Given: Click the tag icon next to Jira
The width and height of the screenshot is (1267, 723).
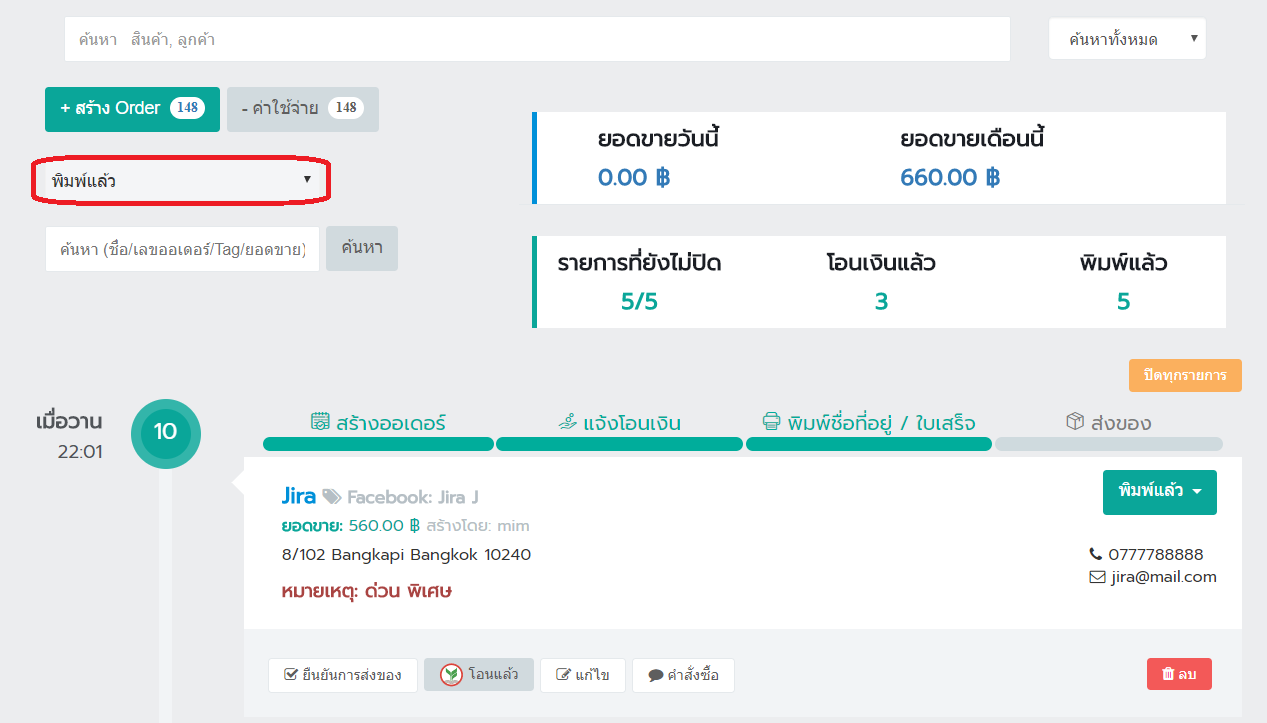Looking at the screenshot, I should click(332, 497).
